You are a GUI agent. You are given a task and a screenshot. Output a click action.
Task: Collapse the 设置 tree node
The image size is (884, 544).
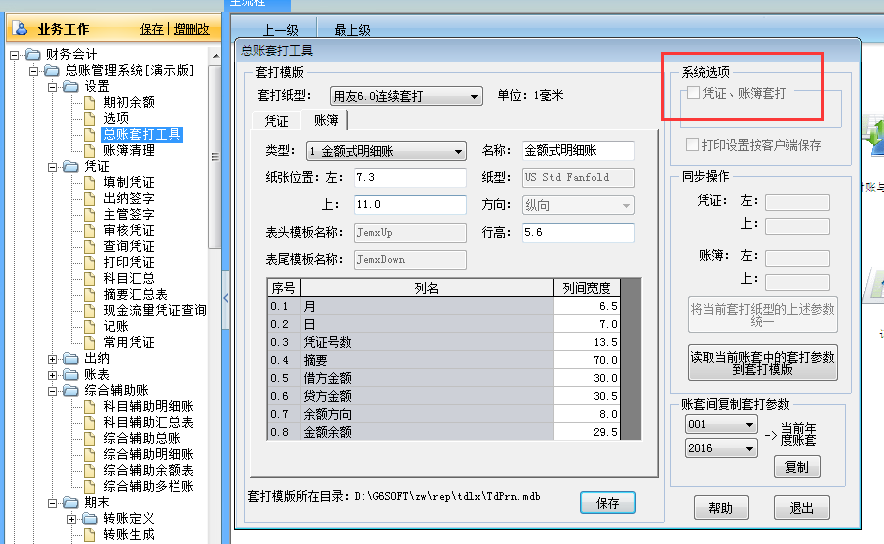click(x=52, y=87)
